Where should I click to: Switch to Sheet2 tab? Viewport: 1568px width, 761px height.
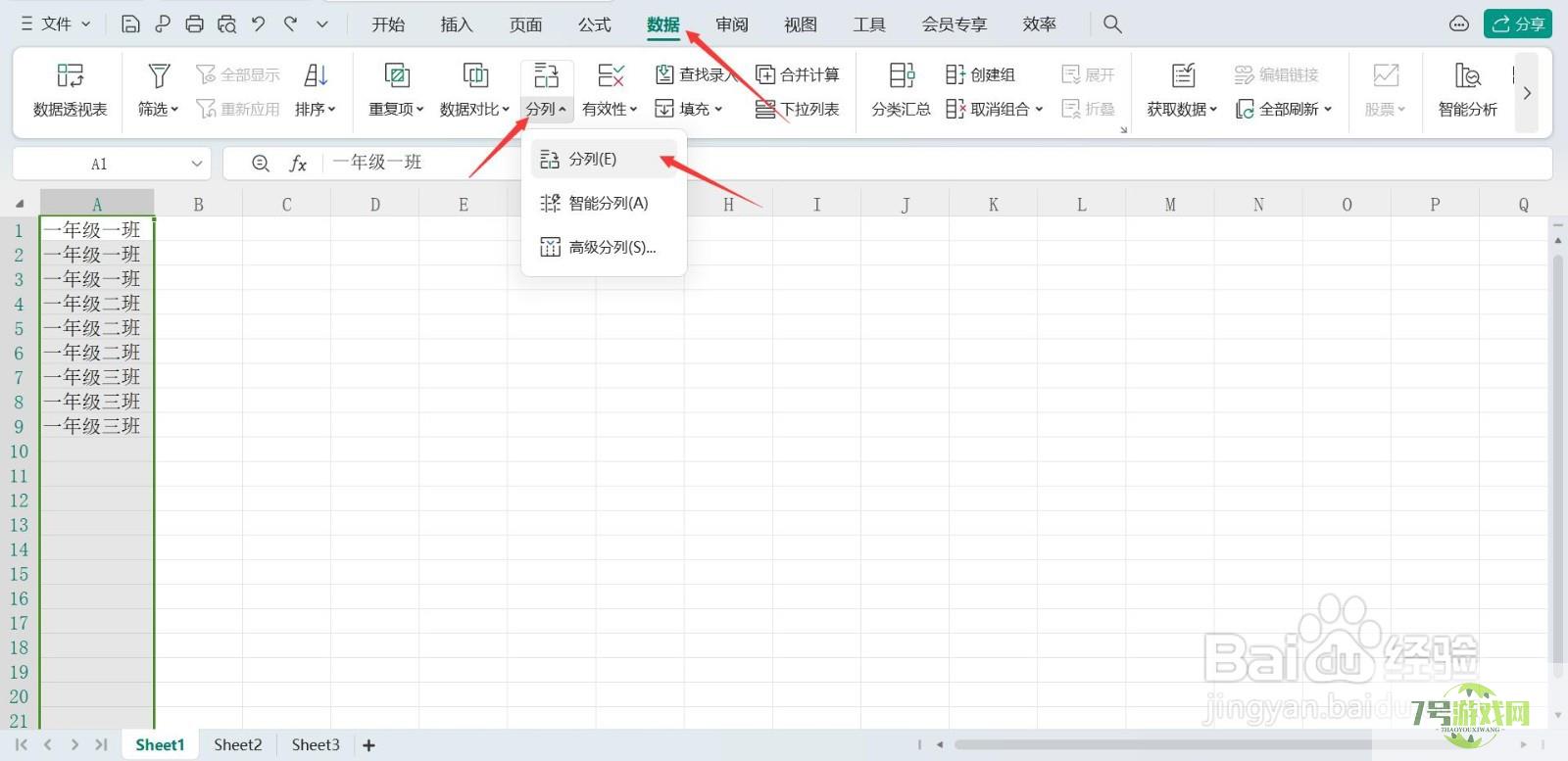pos(238,744)
